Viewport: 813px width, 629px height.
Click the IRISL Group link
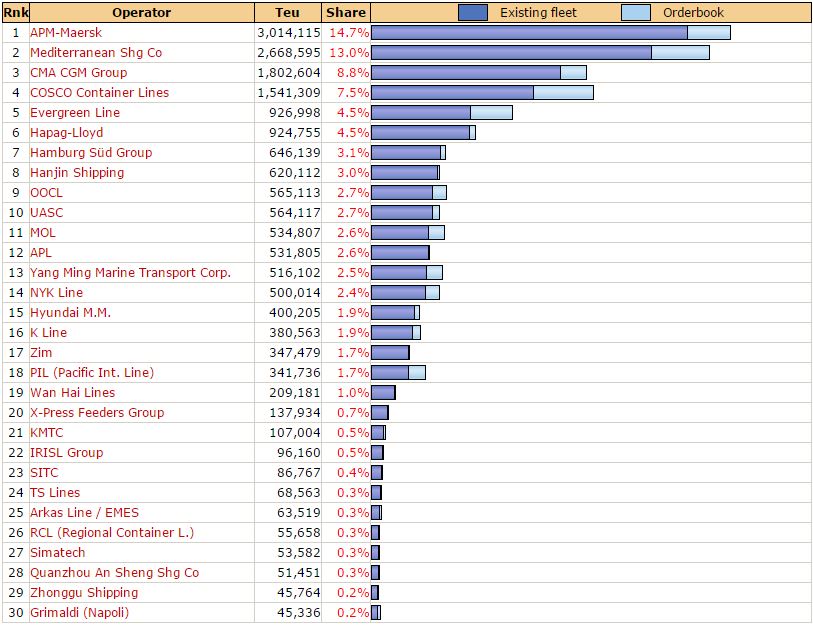coord(66,453)
